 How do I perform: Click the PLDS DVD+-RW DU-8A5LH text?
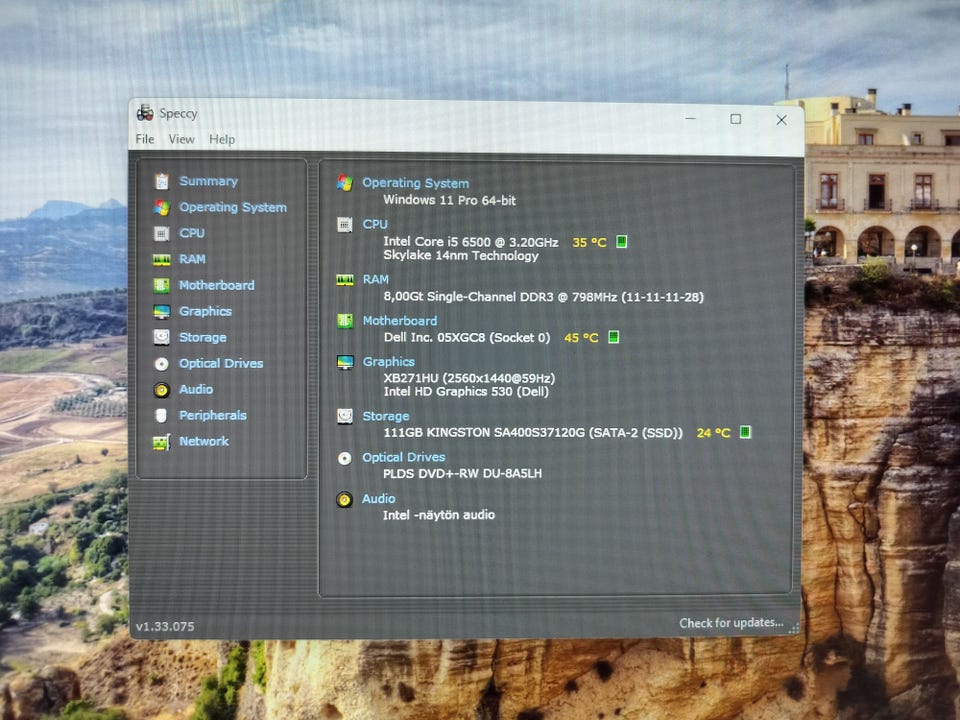coord(462,474)
